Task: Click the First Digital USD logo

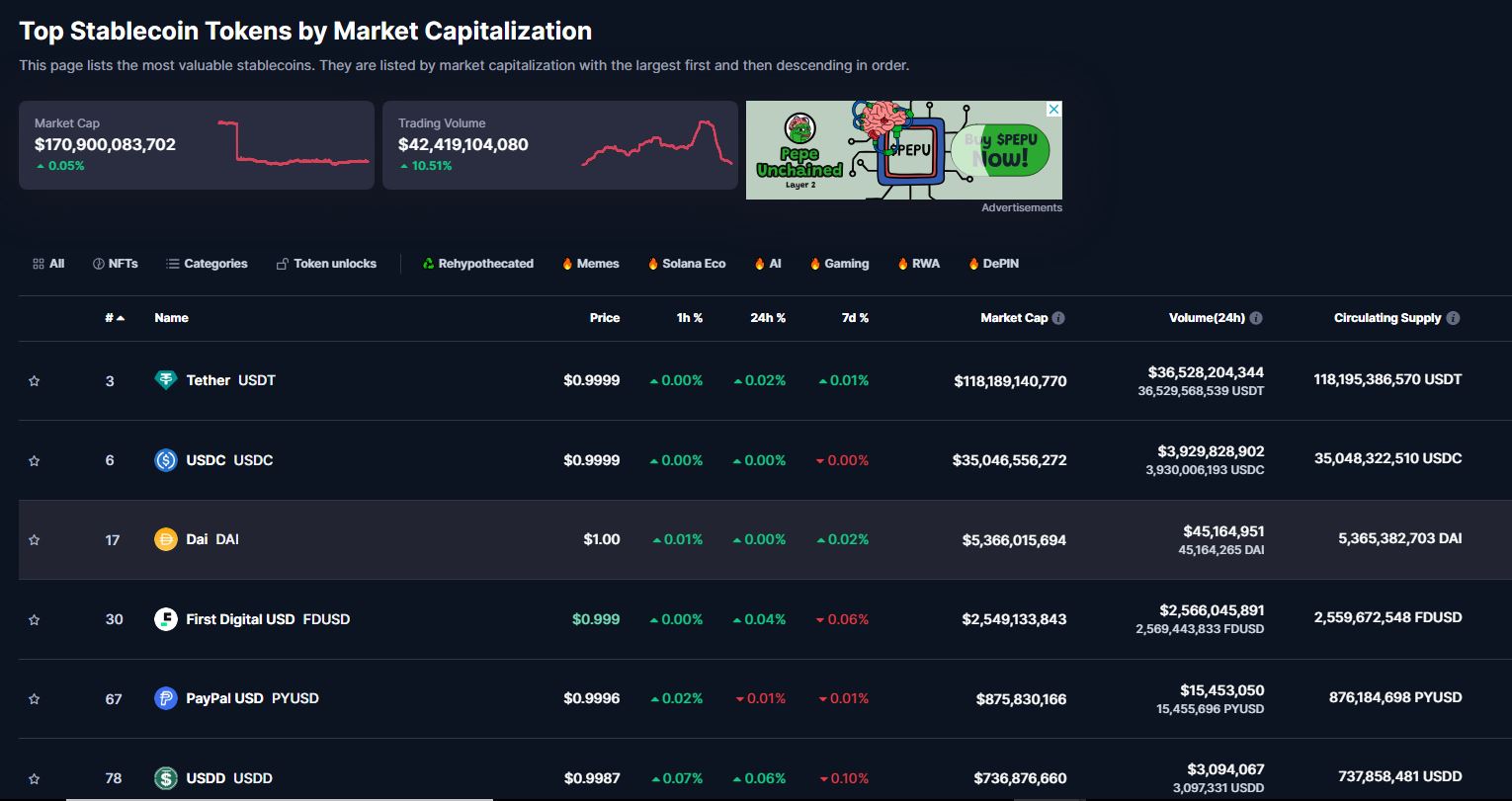Action: [x=166, y=619]
